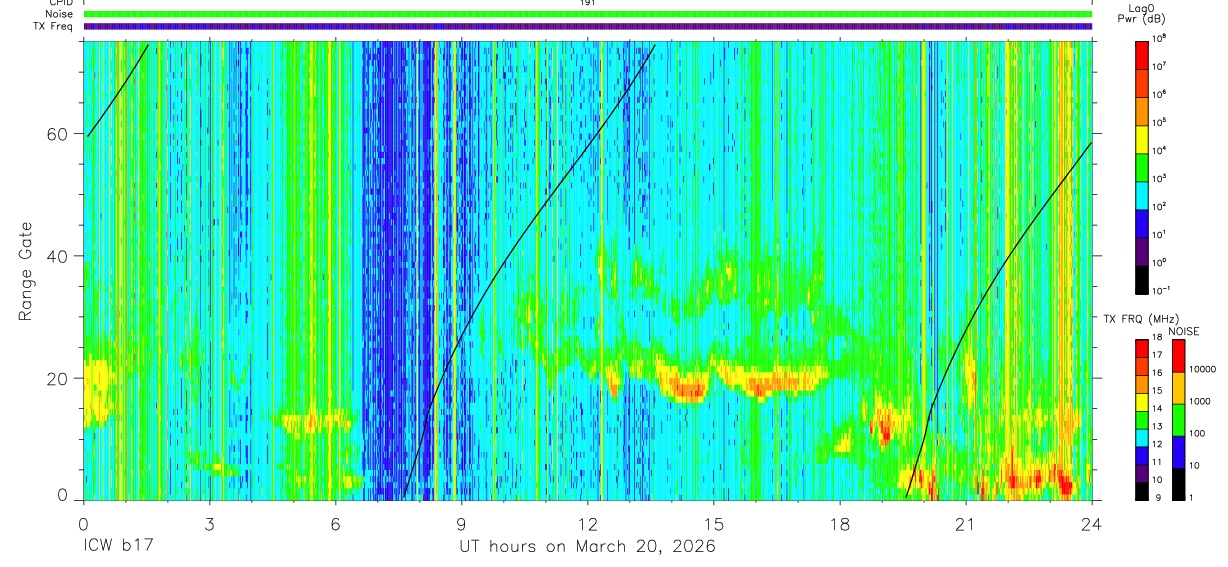1228x567 pixels.
Task: Click the red top segment of NOISE colorbar
Action: click(1179, 355)
